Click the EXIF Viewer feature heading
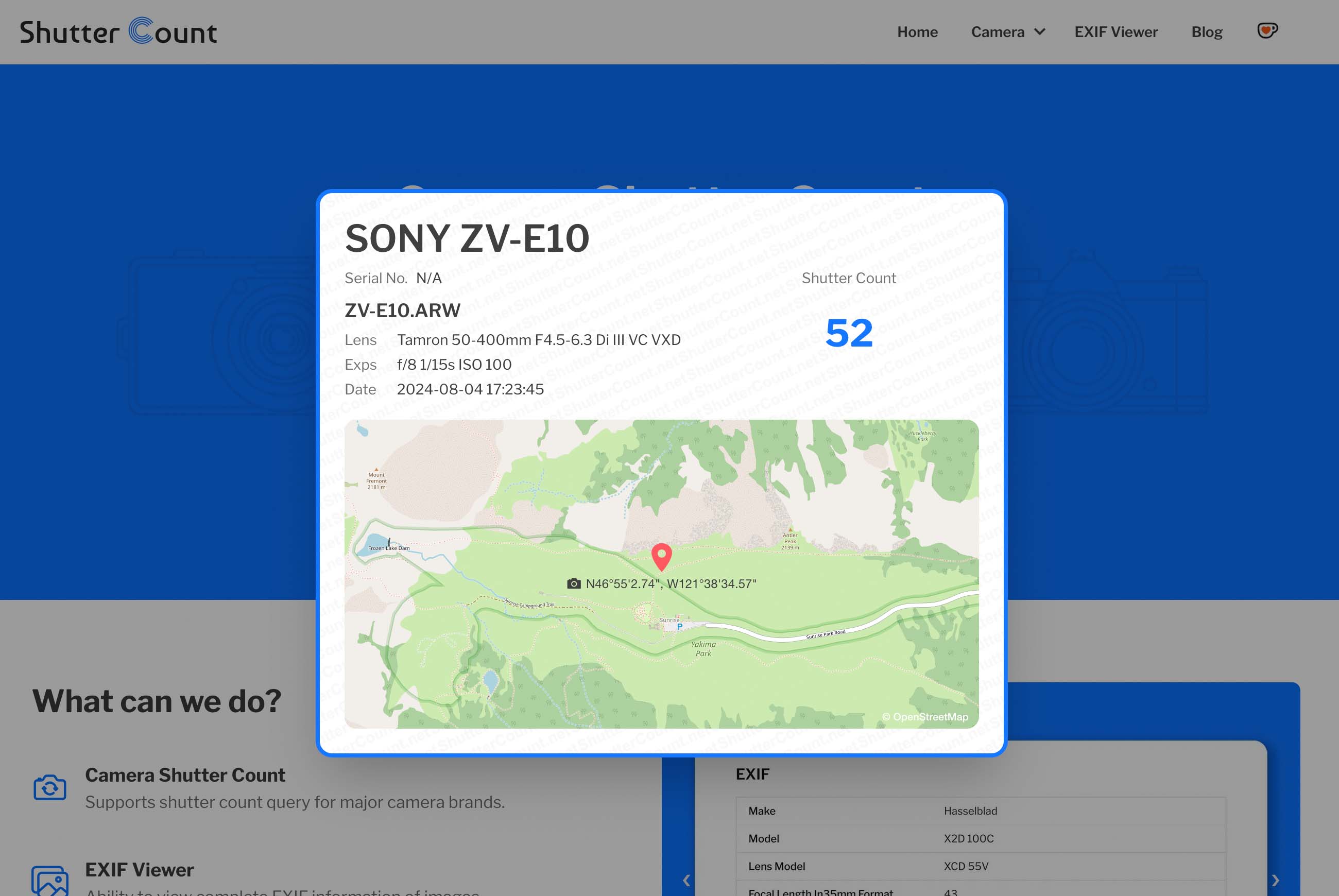 point(140,870)
